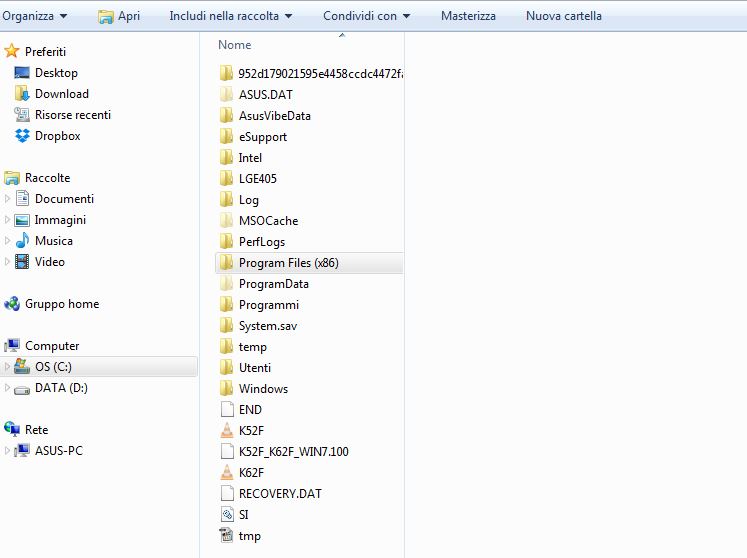Open the Includi nella raccolta dropdown

(231, 16)
